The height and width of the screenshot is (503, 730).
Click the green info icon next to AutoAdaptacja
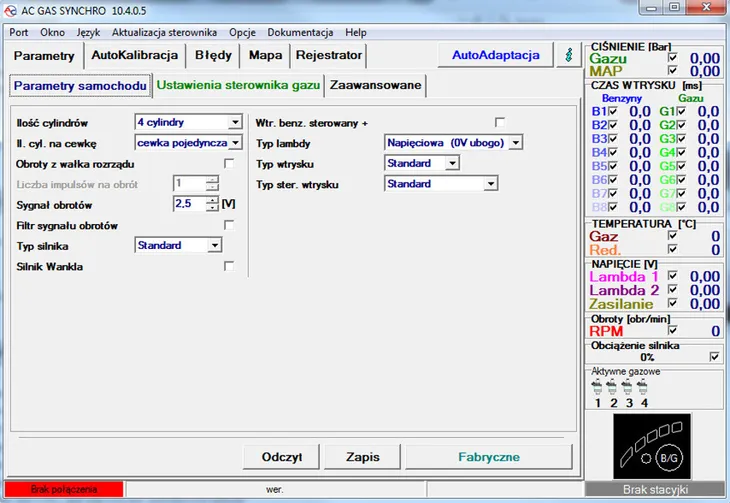[568, 55]
